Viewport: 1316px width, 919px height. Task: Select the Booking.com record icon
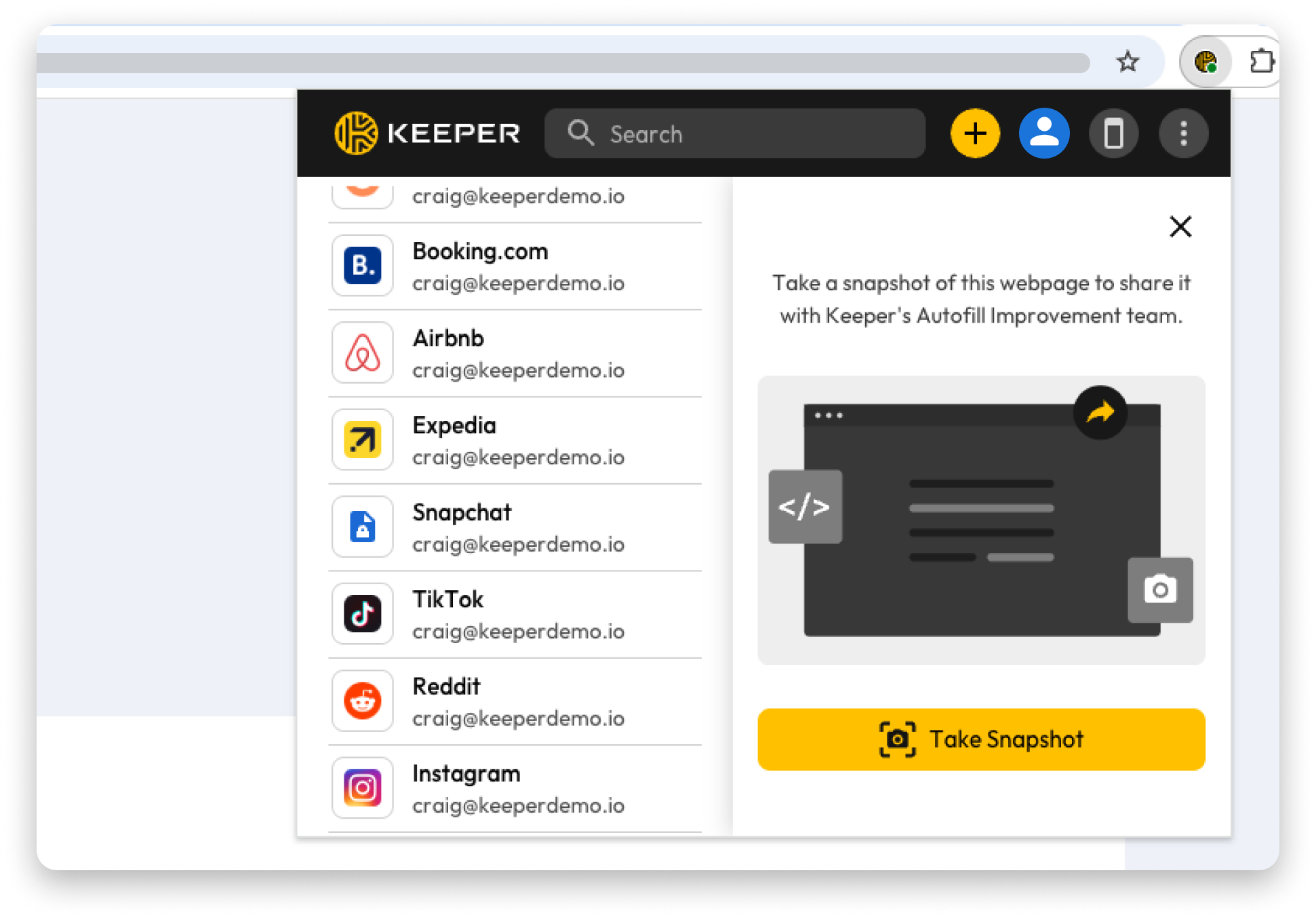(x=362, y=266)
